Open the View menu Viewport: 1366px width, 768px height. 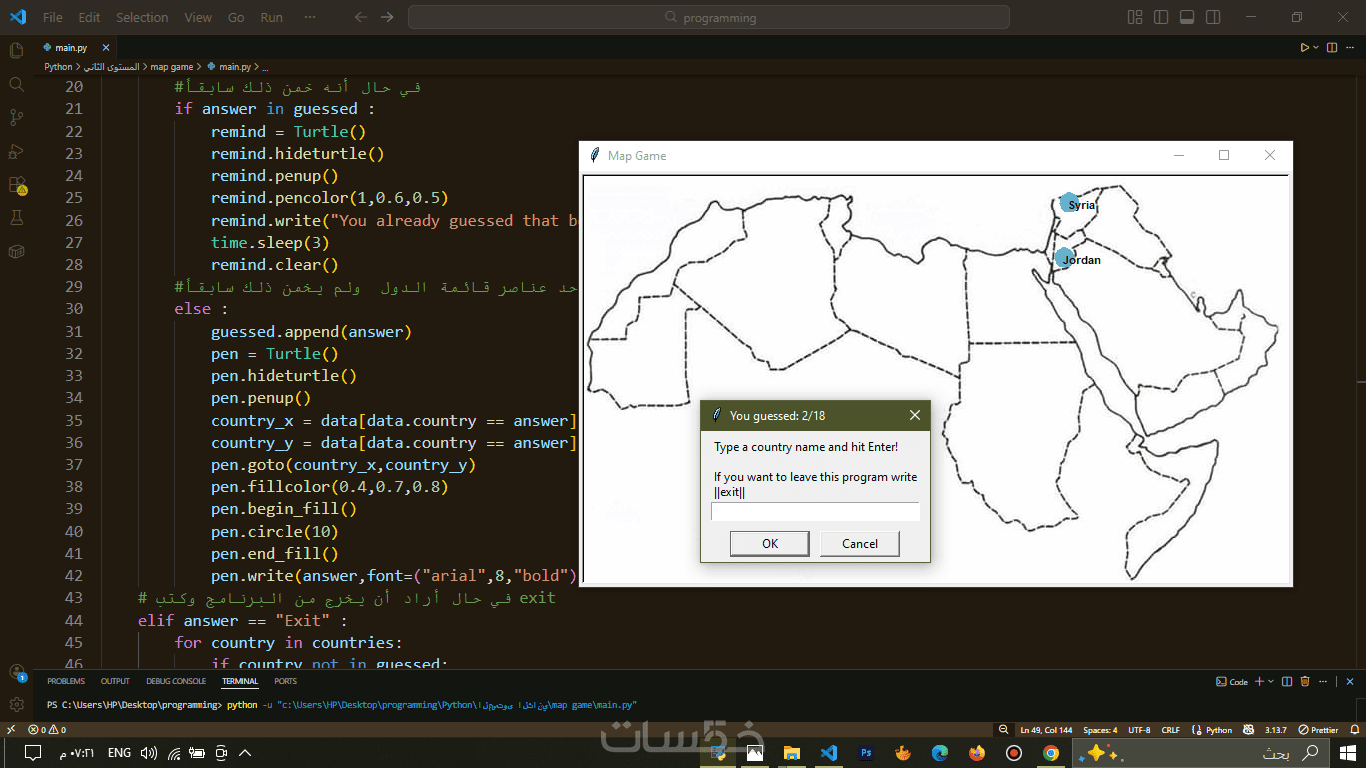[x=198, y=17]
